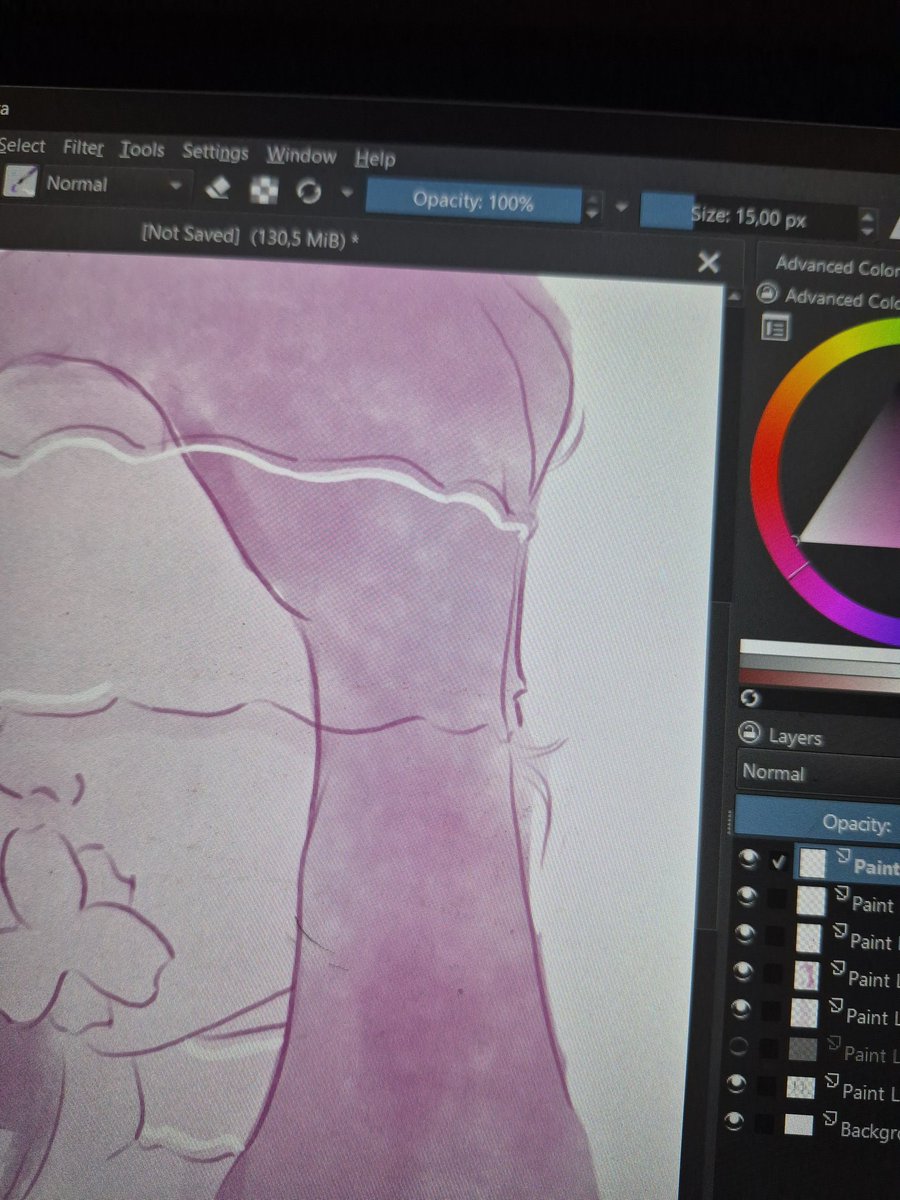The width and height of the screenshot is (900, 1200).
Task: Open the color selector settings icon
Action: [775, 327]
